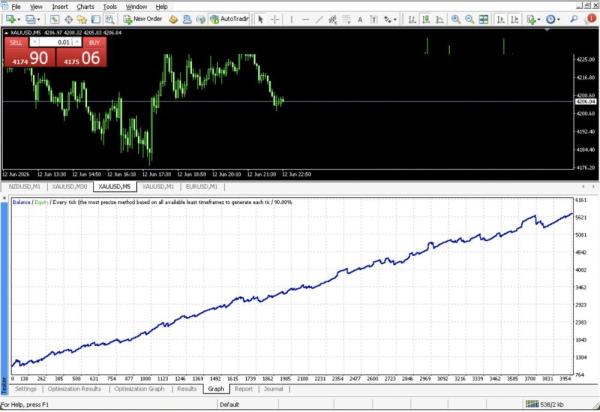Open the Window menu
This screenshot has width=600, height=412.
click(137, 7)
